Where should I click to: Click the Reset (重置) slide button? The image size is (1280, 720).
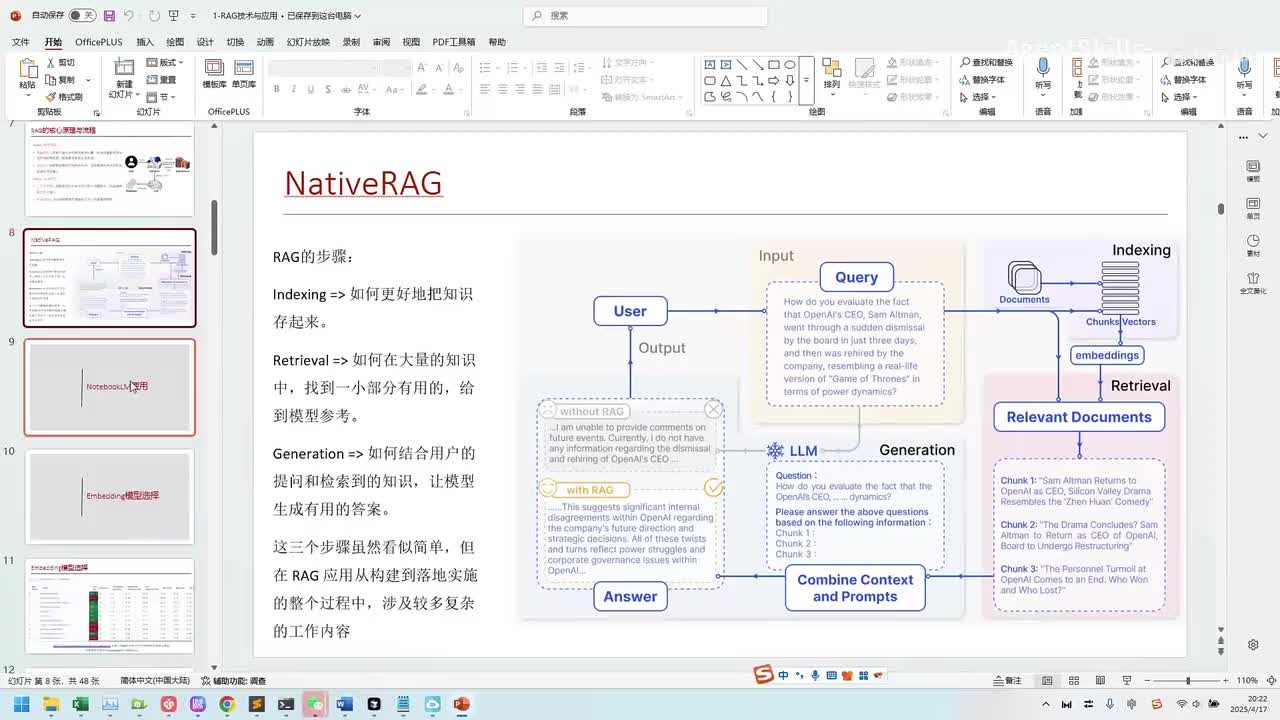coord(162,80)
